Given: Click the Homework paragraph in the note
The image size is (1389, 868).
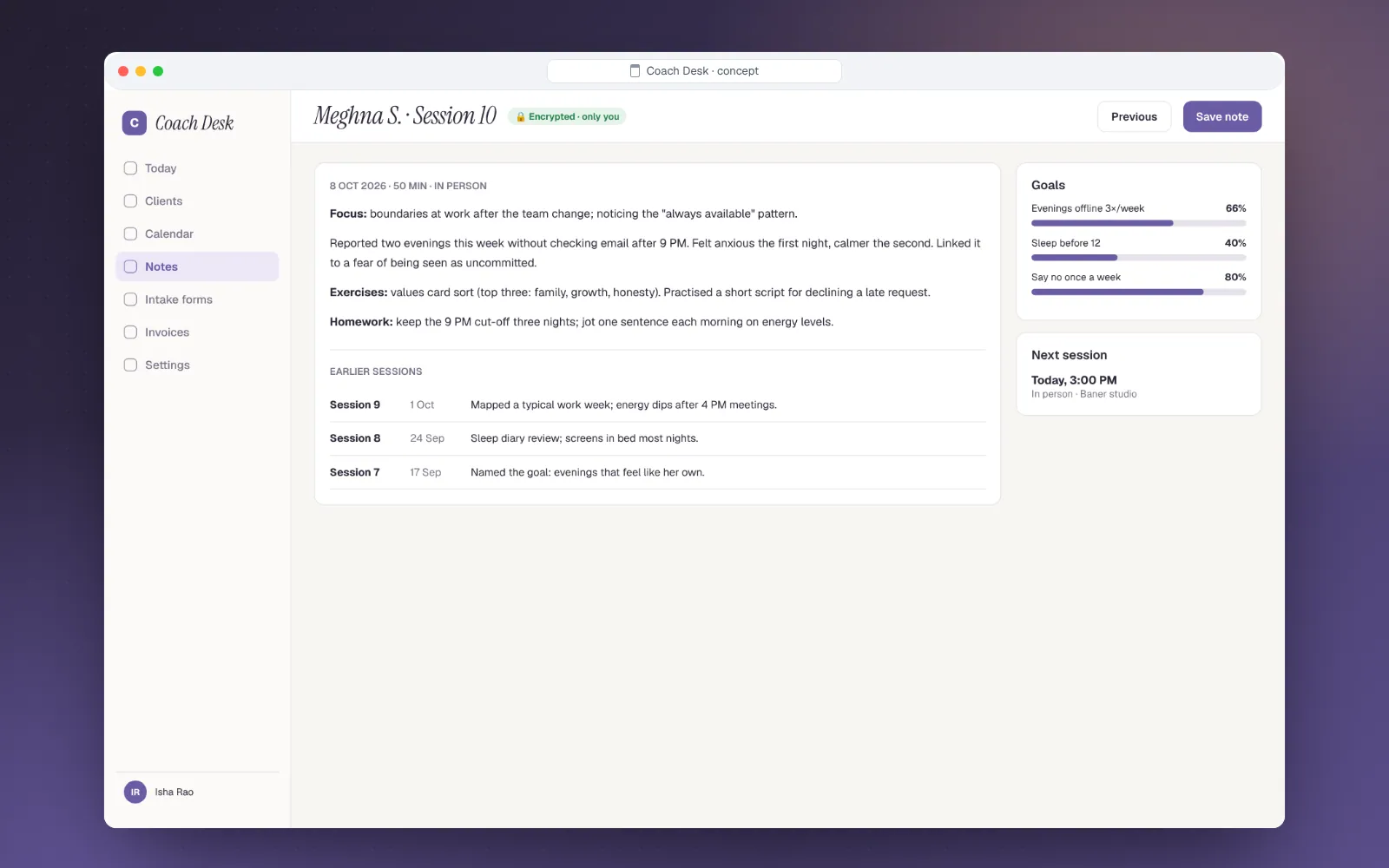Looking at the screenshot, I should click(x=582, y=322).
